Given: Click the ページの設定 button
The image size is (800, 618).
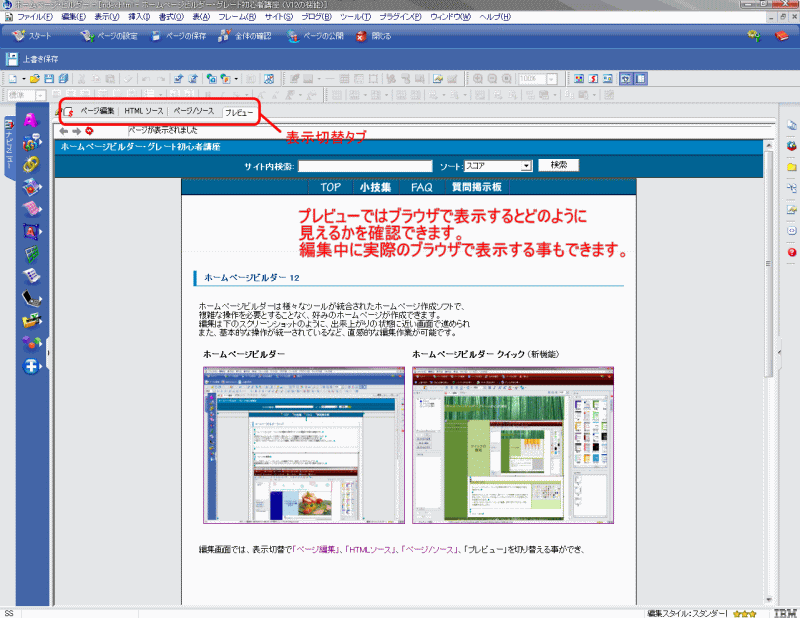Looking at the screenshot, I should point(109,36).
